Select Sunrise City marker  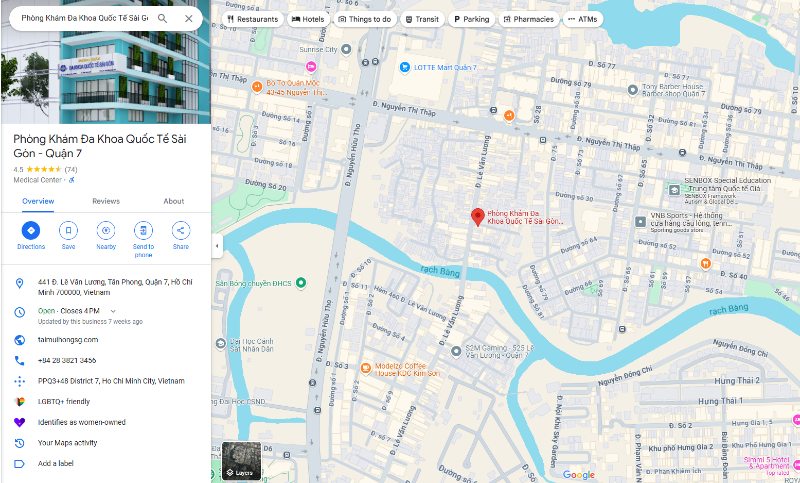pyautogui.click(x=346, y=49)
